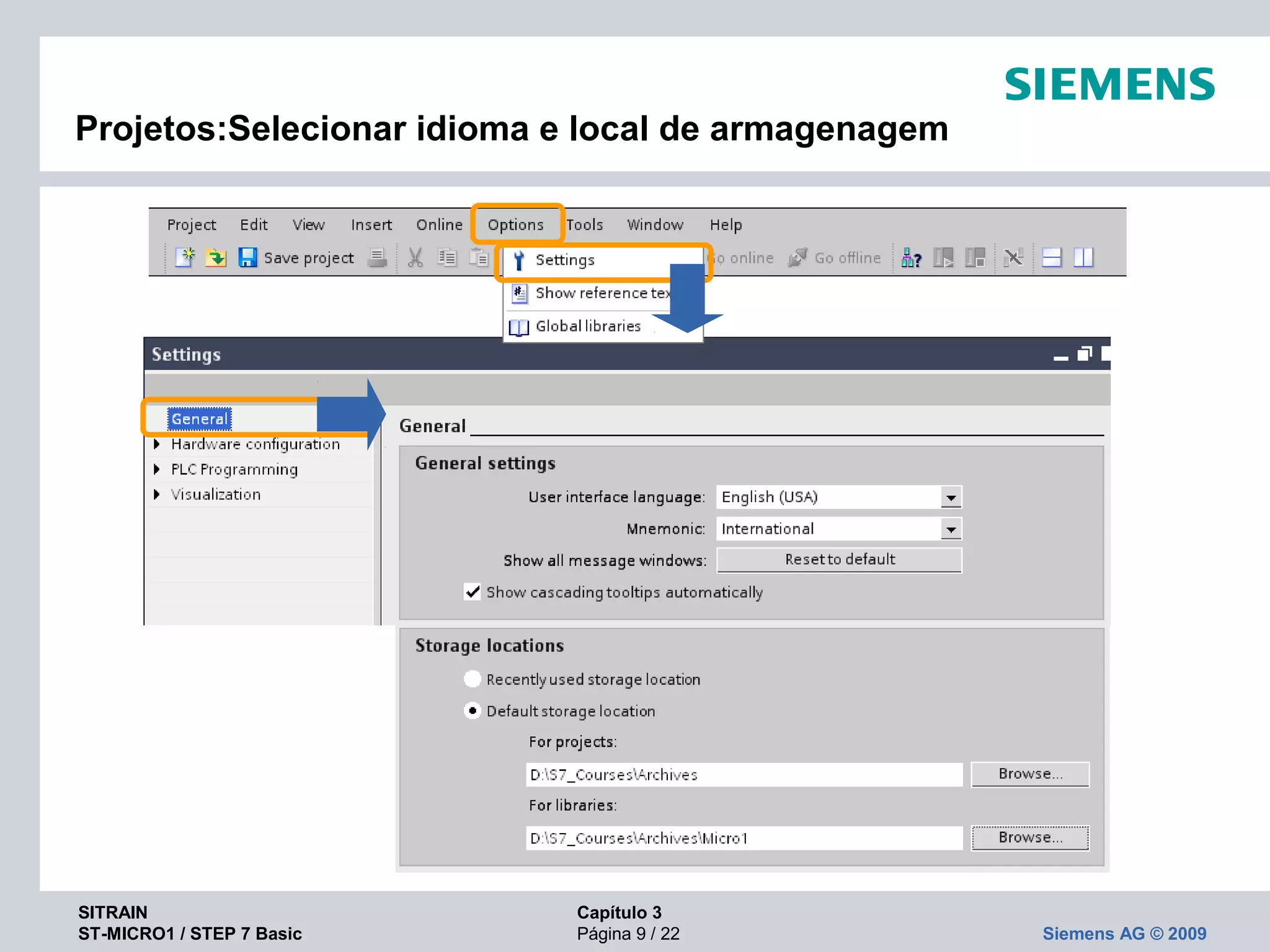
Task: Open the Options menu
Action: tap(516, 225)
